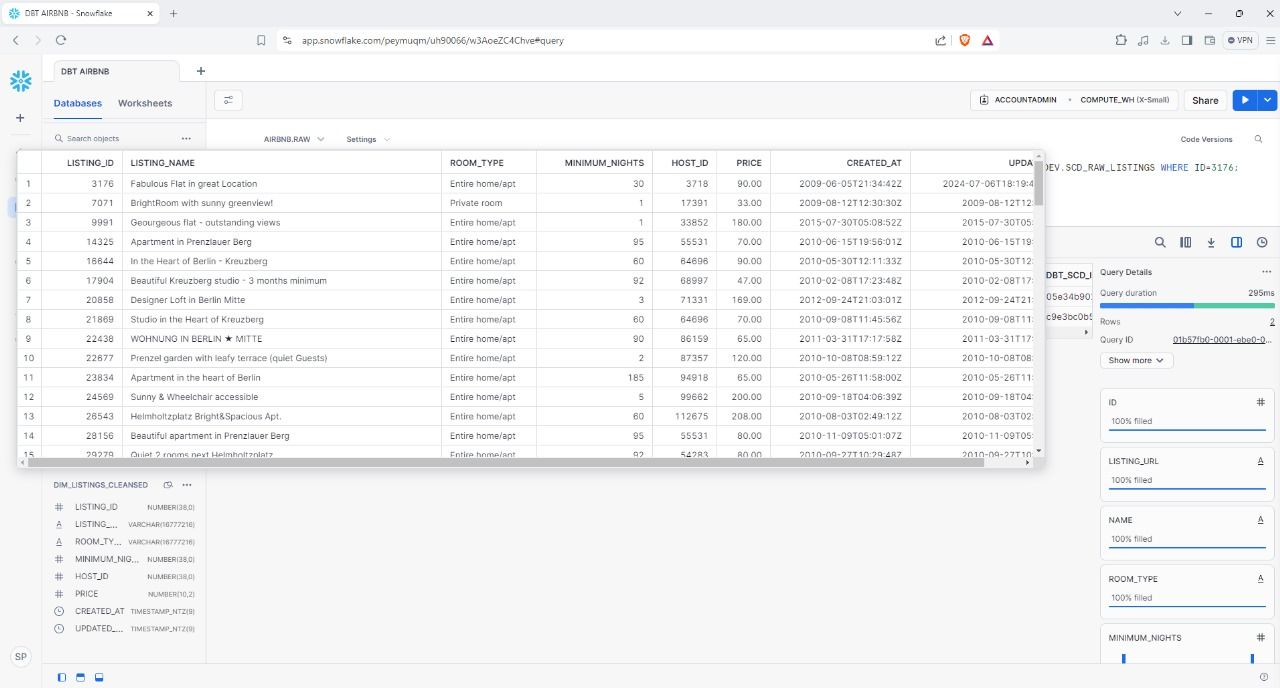The image size is (1280, 688).
Task: Search the query results with the magnifier icon
Action: click(1160, 242)
